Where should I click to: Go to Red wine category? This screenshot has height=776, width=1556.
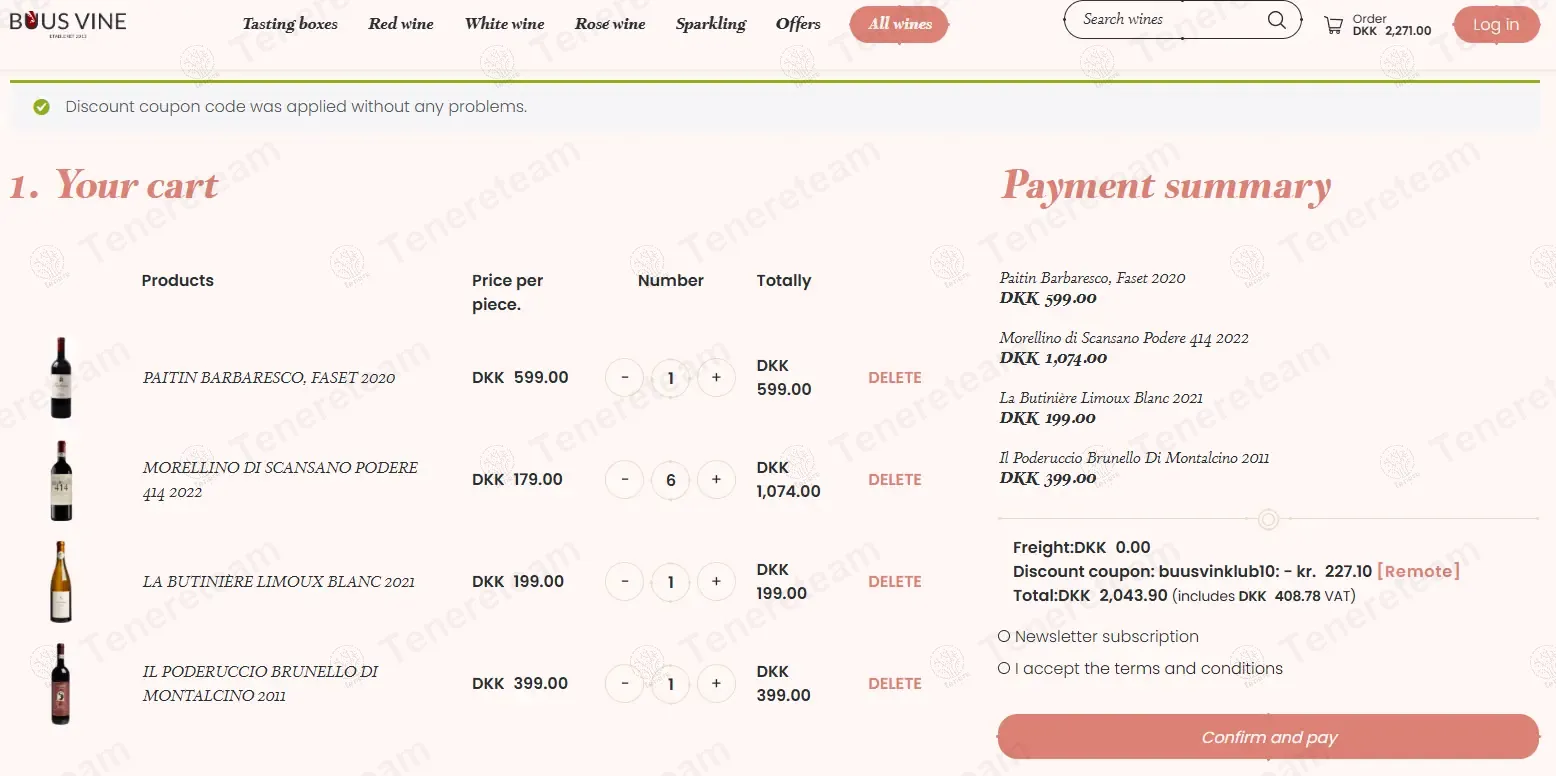click(401, 24)
